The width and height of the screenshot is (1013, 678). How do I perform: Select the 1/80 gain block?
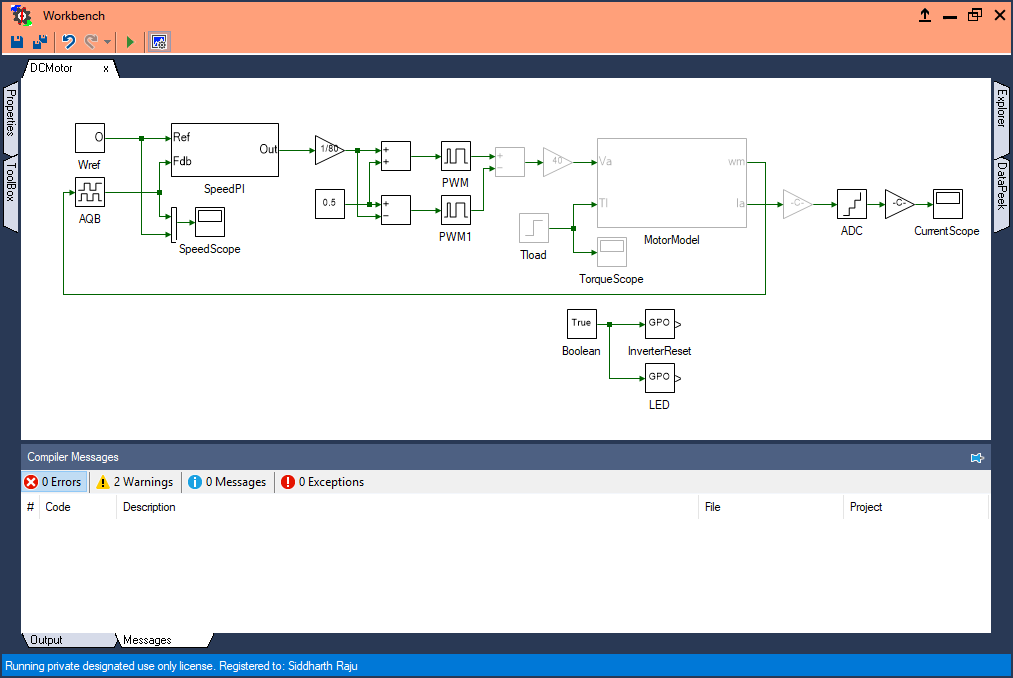(329, 150)
